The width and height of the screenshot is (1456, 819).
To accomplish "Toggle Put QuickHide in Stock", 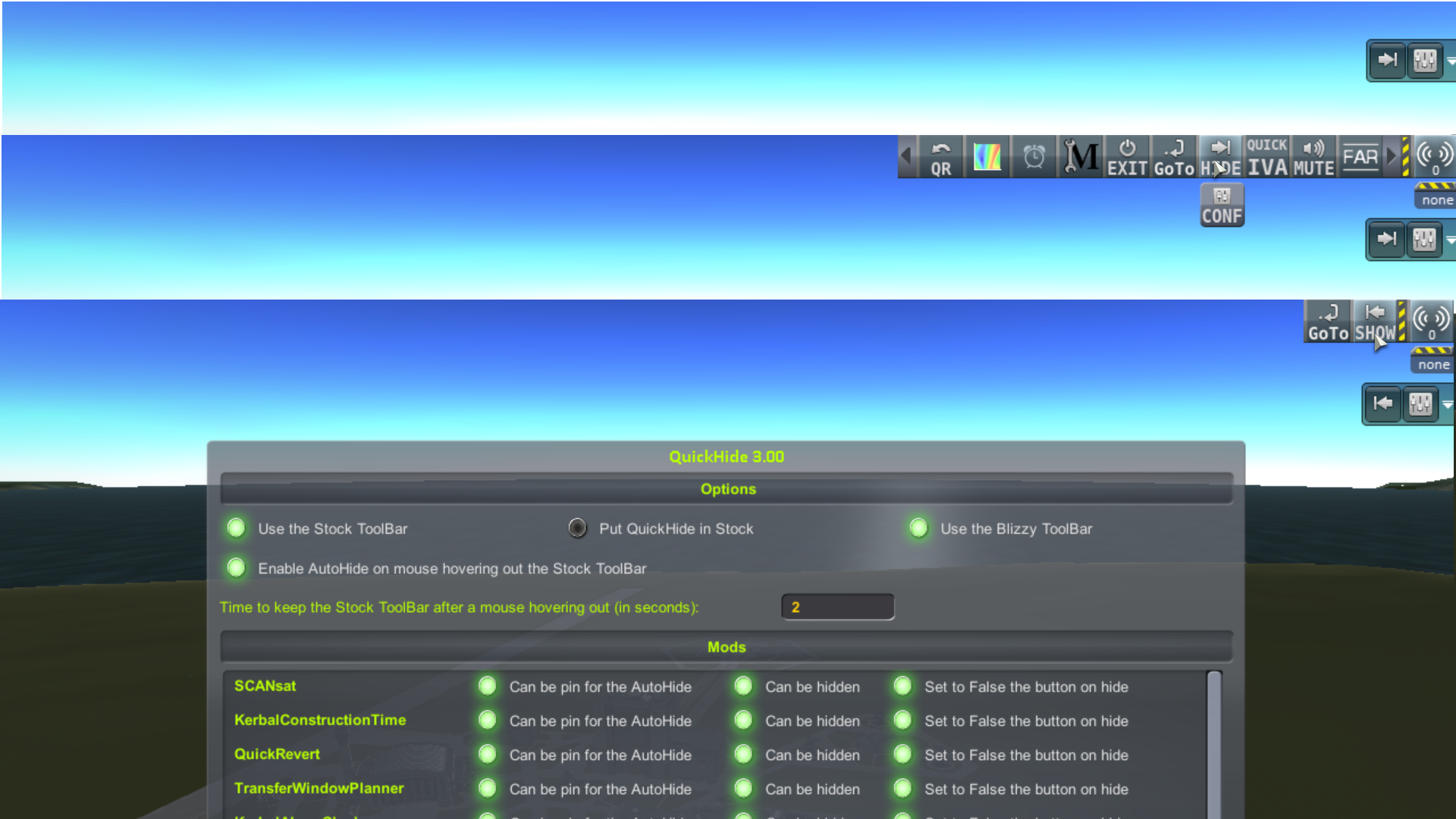I will (577, 528).
